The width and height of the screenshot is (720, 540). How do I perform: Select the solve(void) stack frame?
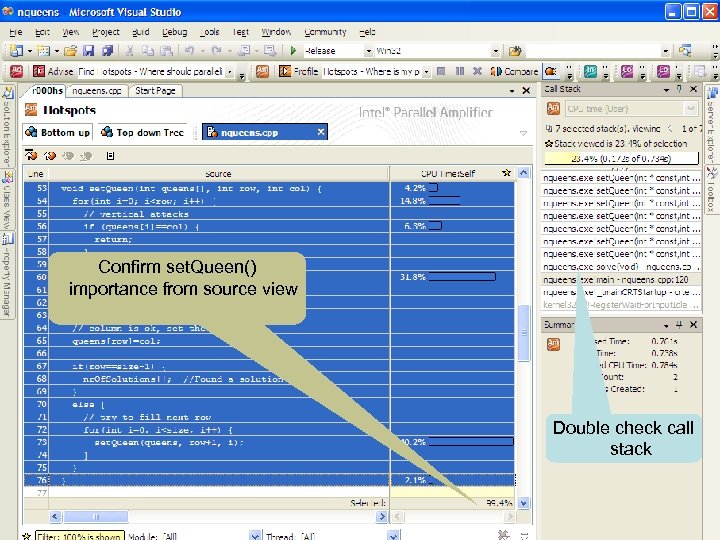pos(622,267)
